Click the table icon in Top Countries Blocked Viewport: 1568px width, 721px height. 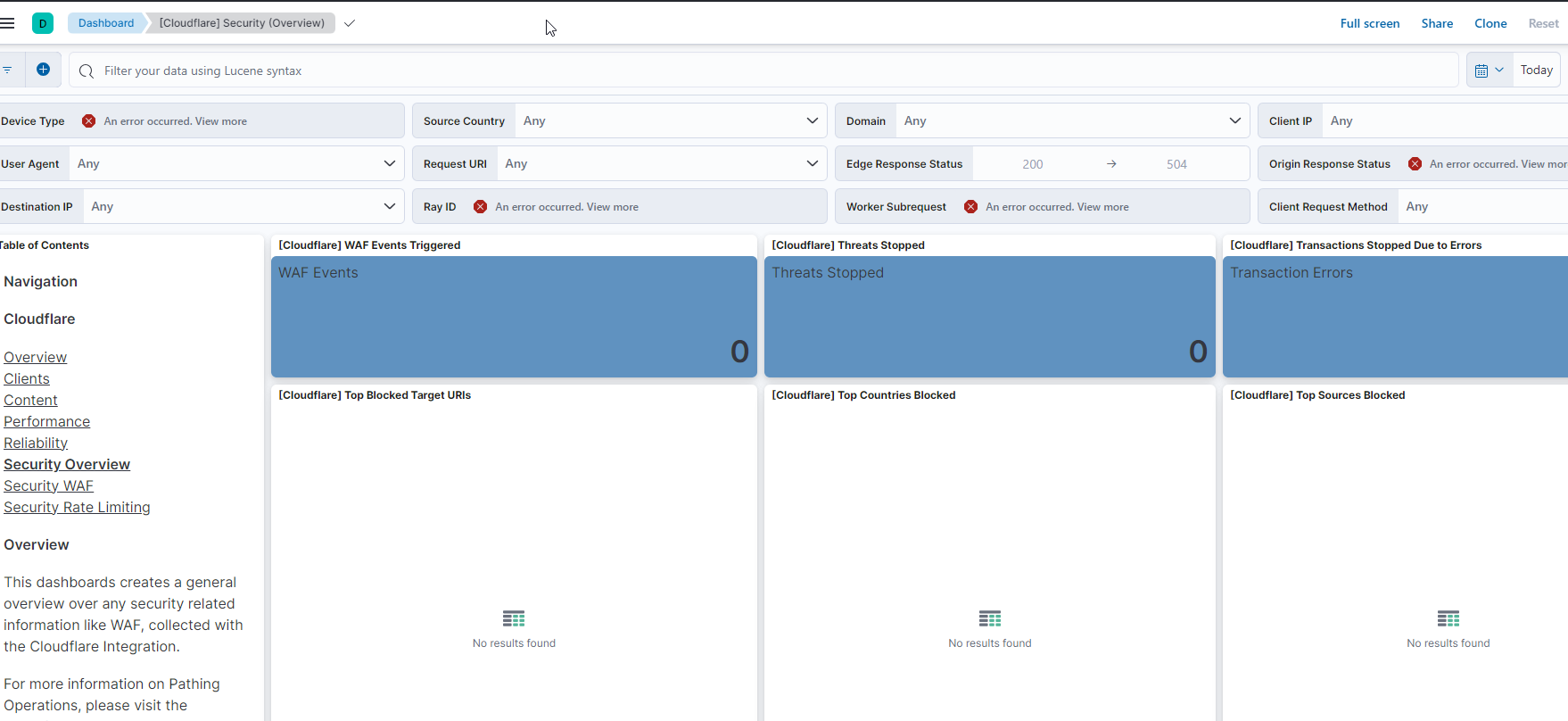(x=990, y=618)
